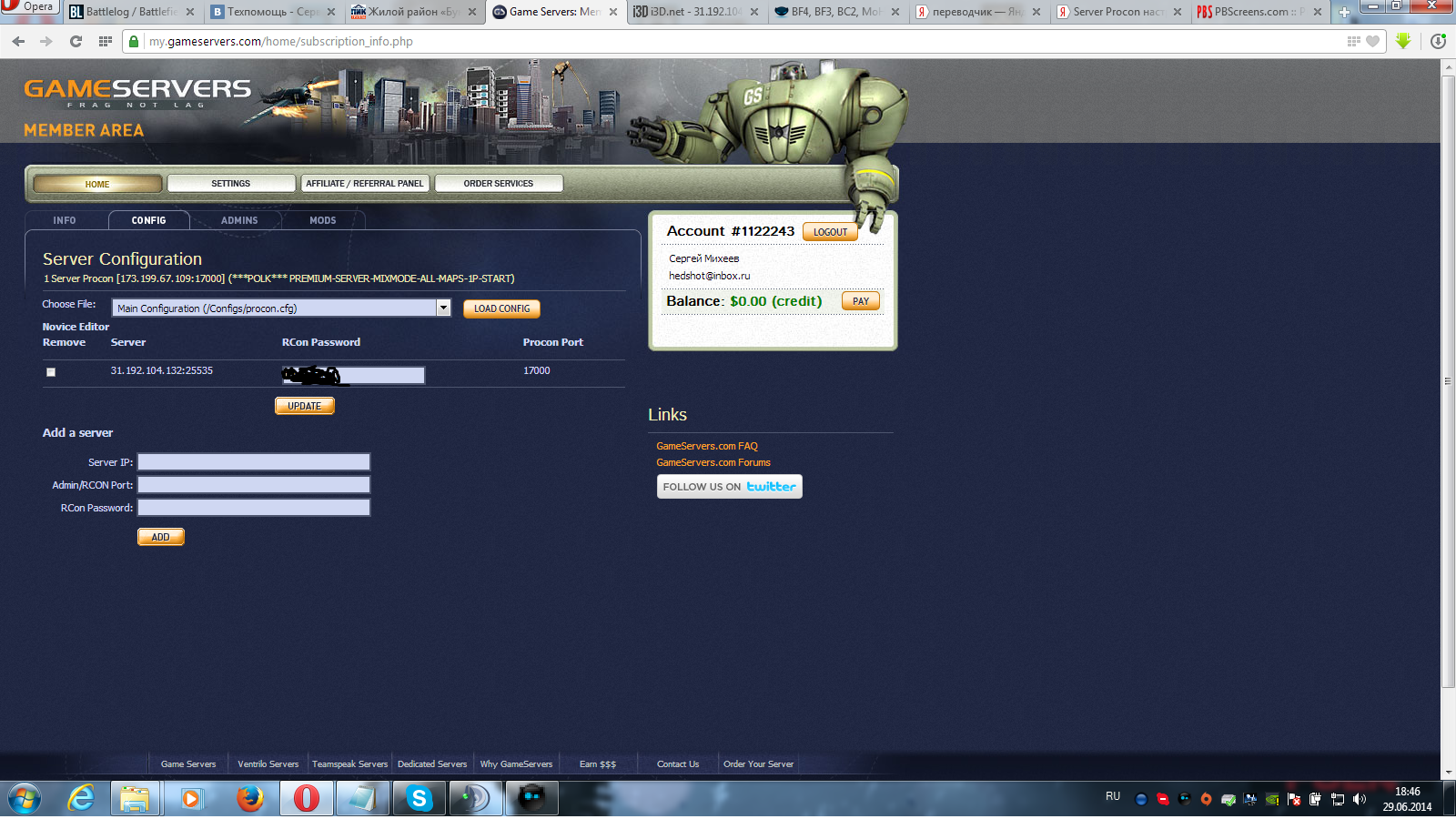Open media player taskbar icon
The height and width of the screenshot is (819, 1456).
[191, 799]
